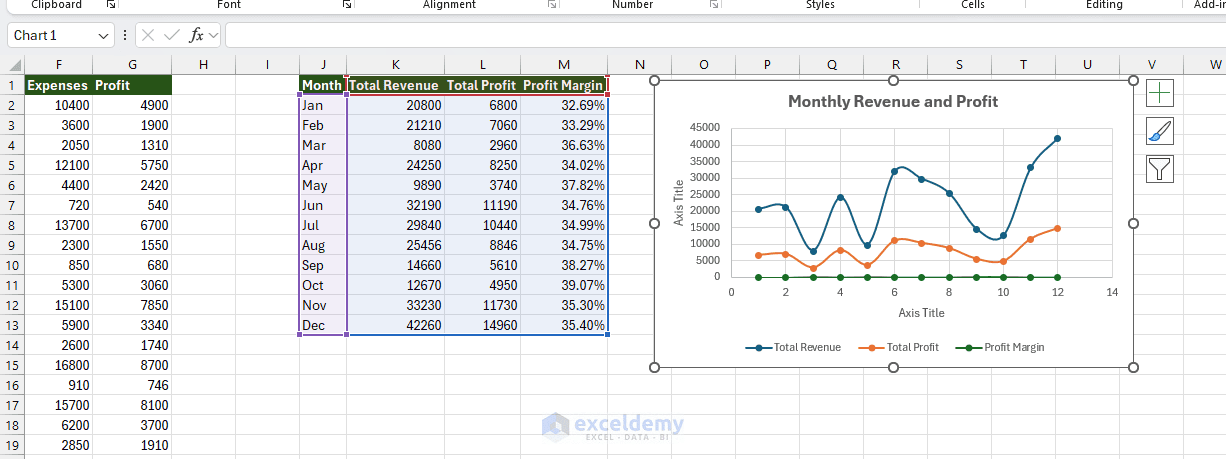
Task: Select the Sep month cell
Action: [322, 265]
